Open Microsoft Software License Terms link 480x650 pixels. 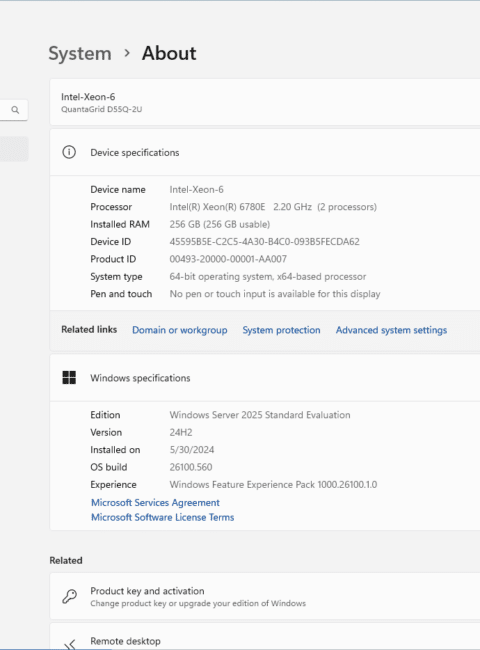[162, 517]
